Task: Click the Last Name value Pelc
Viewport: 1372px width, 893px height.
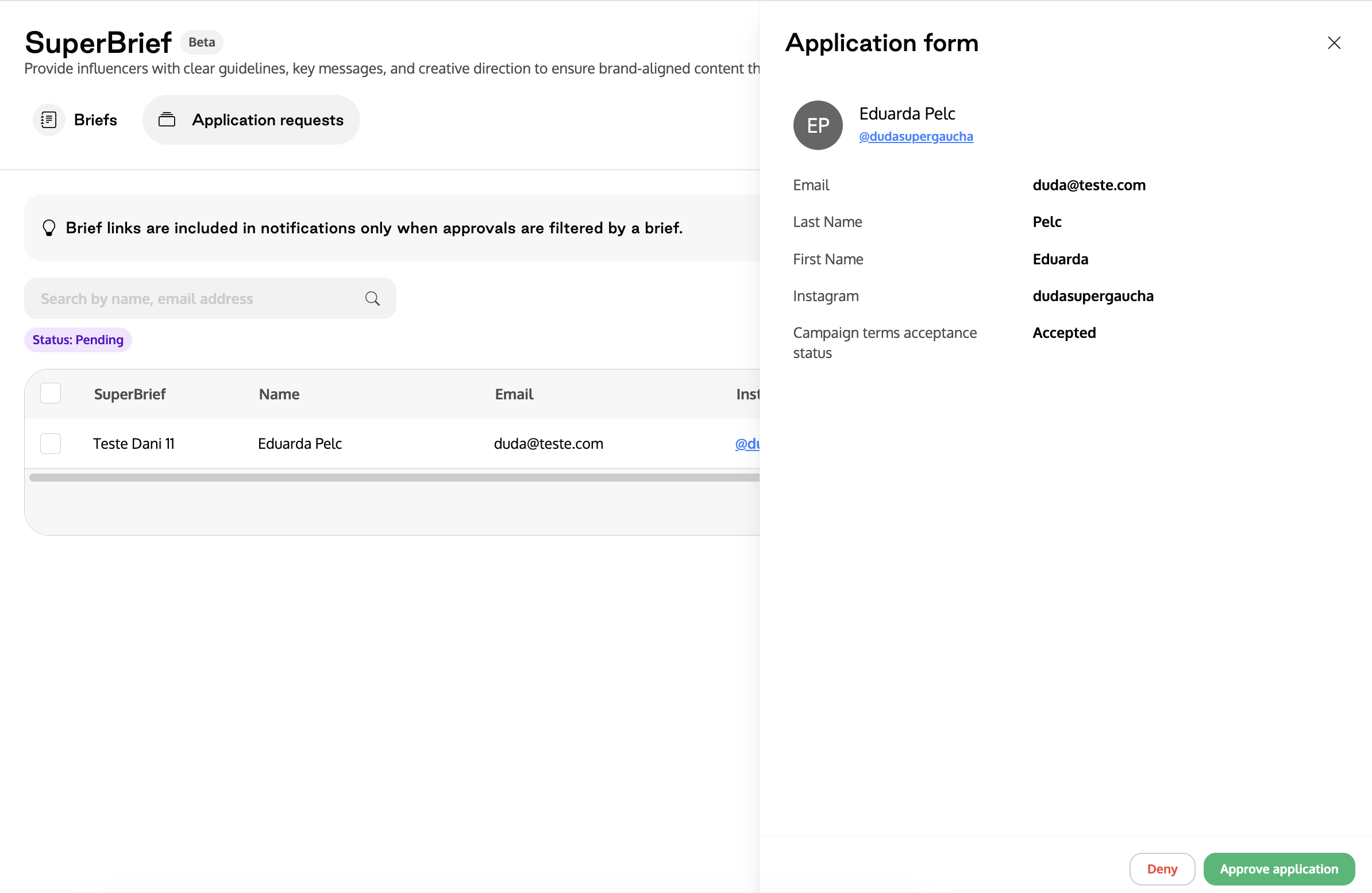Action: pos(1047,222)
